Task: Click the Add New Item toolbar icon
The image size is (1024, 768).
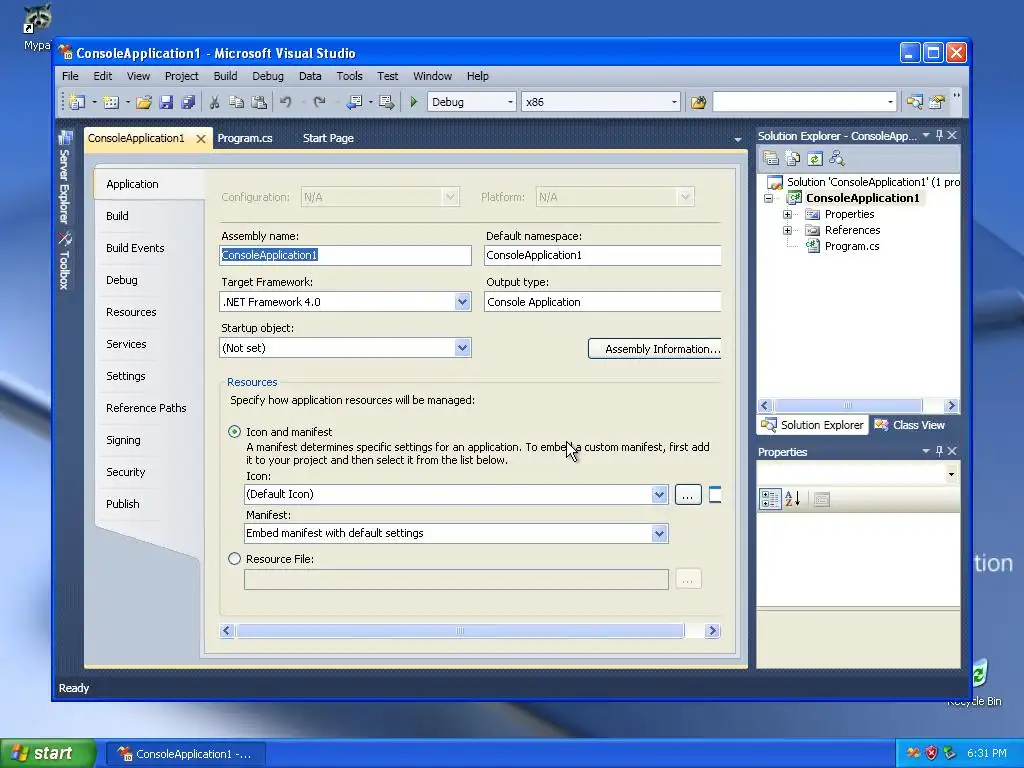Action: (111, 102)
